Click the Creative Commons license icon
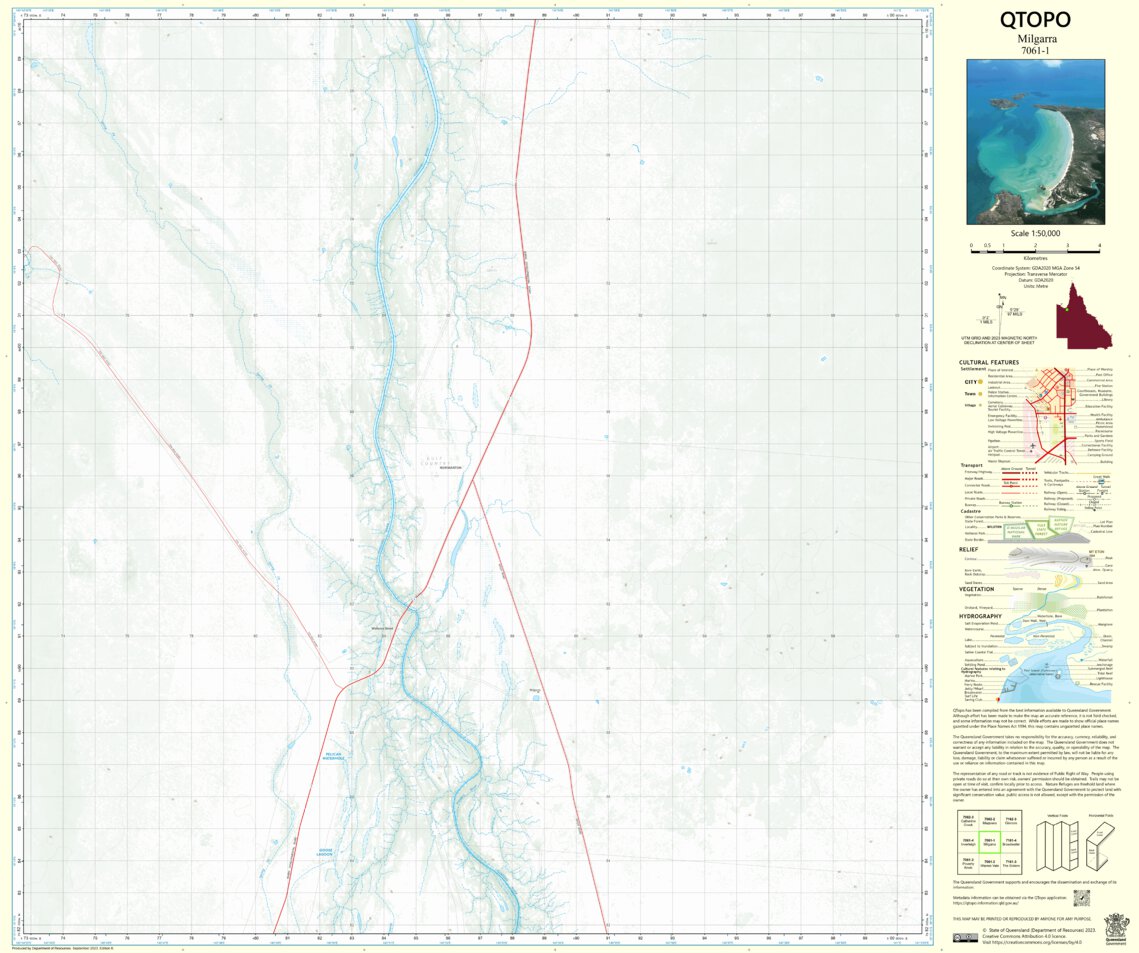 (966, 937)
